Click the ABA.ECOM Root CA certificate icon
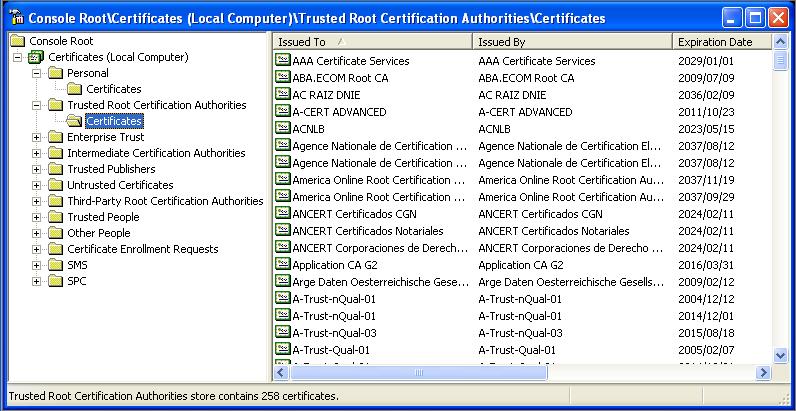This screenshot has height=411, width=796. [x=282, y=77]
